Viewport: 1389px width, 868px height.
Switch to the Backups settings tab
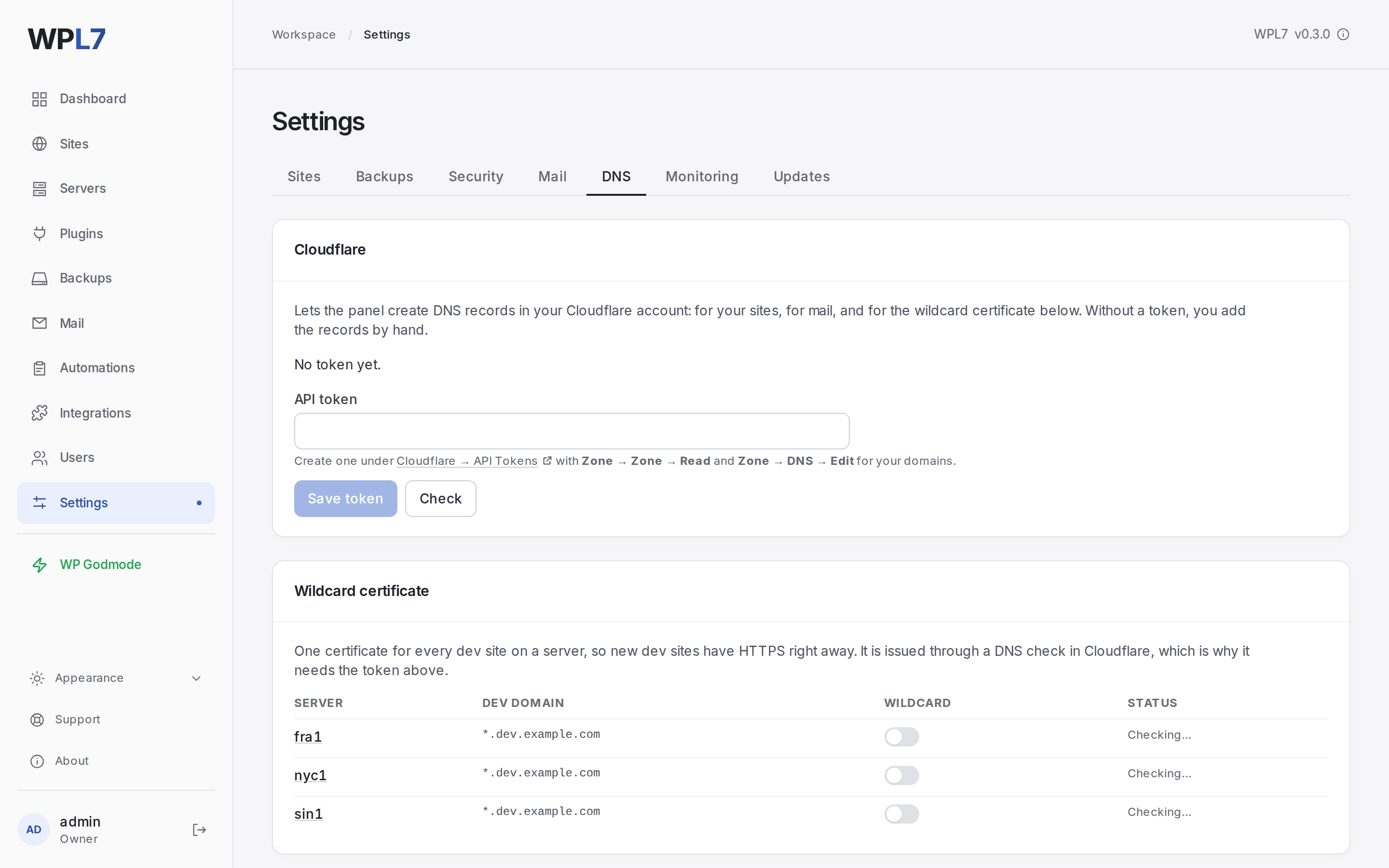pos(384,176)
